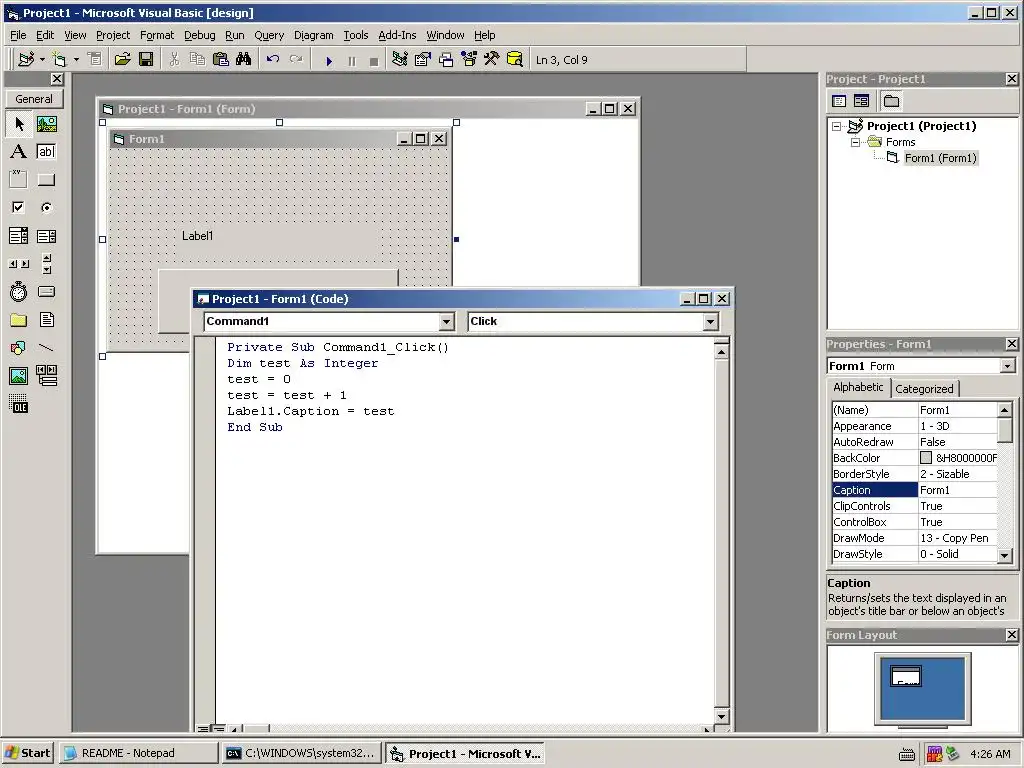Open the dropdown arrow beside Add Form
Viewport: 1024px width, 768px height.
pyautogui.click(x=76, y=59)
